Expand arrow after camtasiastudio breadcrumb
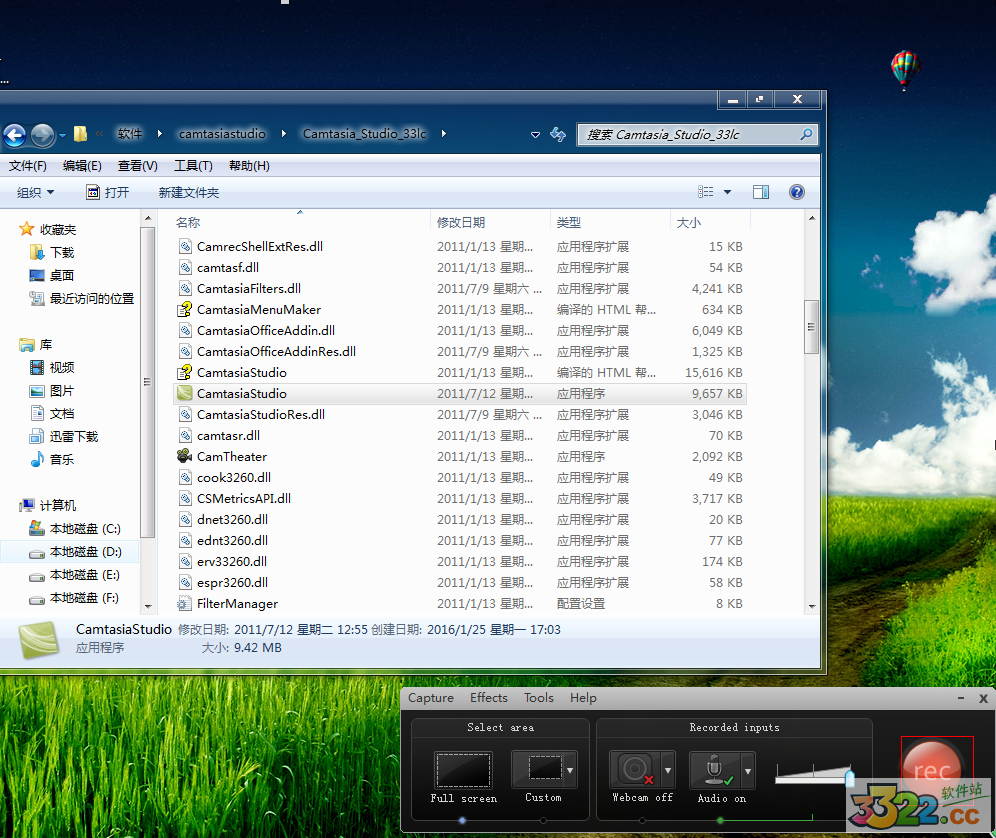The image size is (996, 838). tap(283, 133)
